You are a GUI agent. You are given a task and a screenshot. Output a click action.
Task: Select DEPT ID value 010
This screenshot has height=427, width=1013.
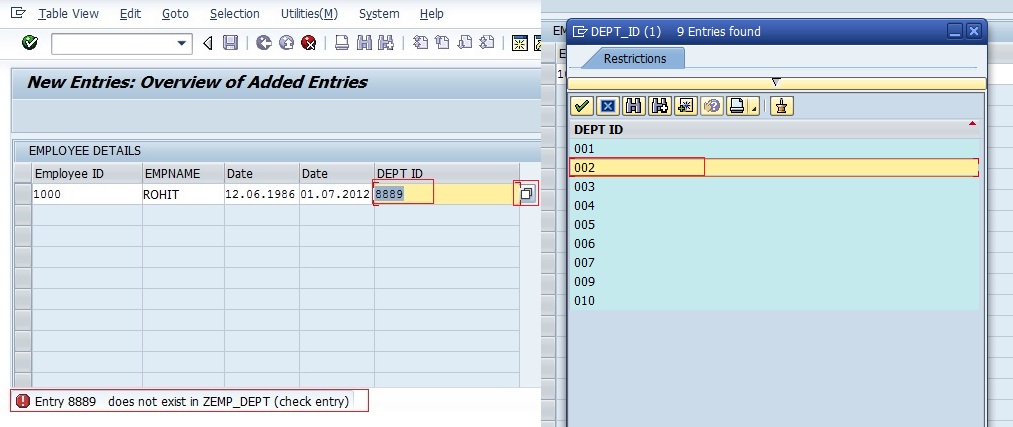(x=775, y=300)
